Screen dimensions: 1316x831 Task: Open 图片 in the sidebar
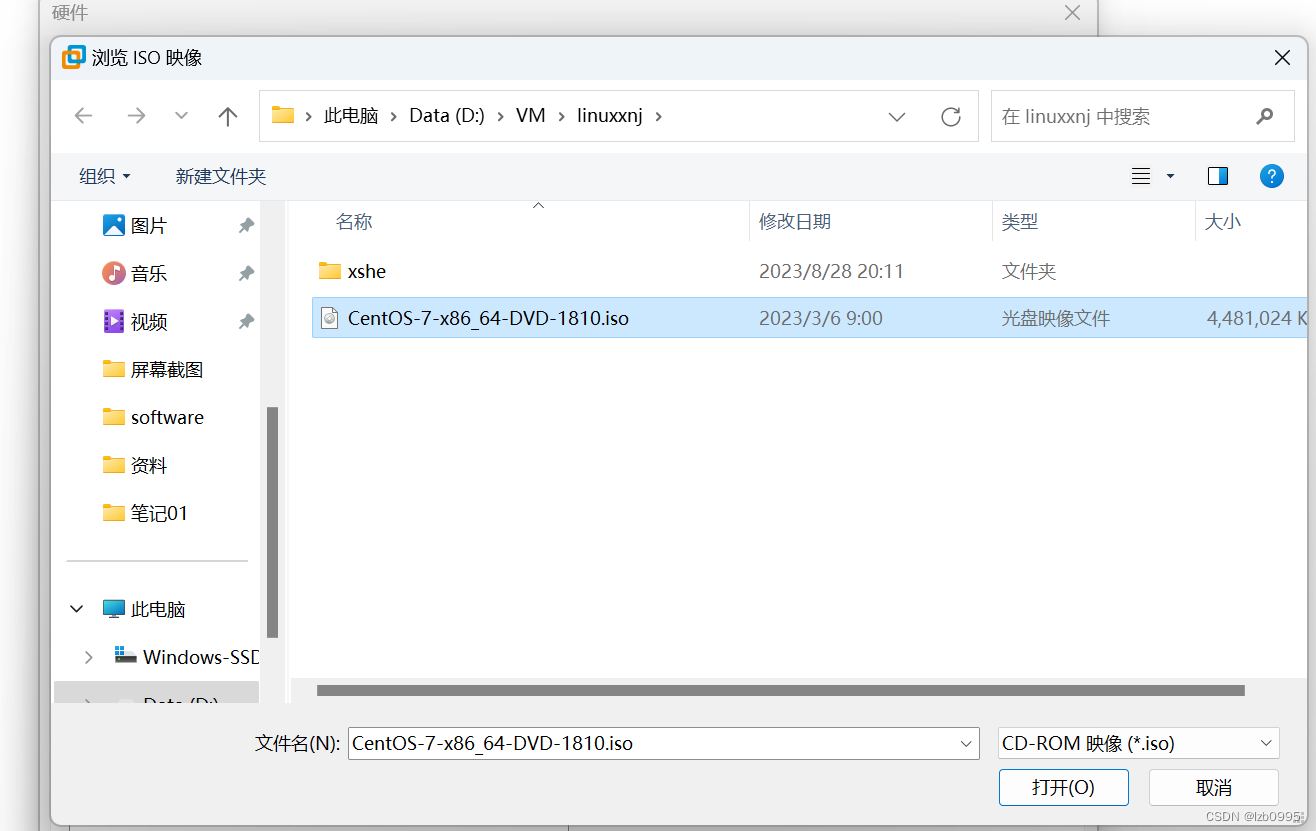(148, 226)
